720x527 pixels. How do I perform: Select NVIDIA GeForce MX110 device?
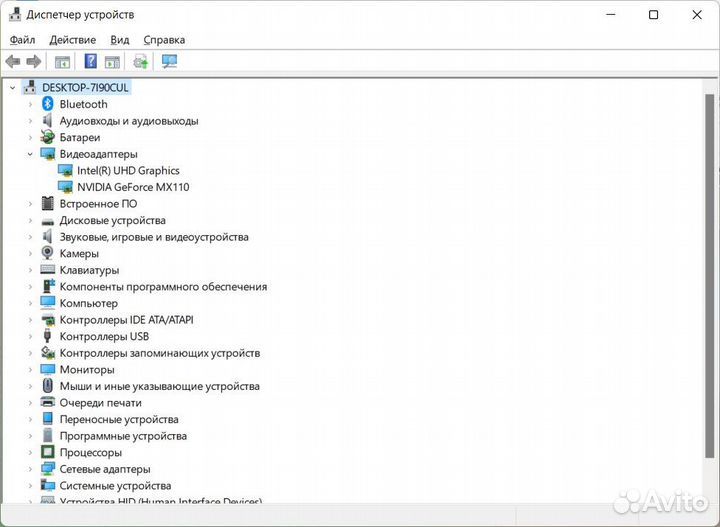pyautogui.click(x=133, y=187)
